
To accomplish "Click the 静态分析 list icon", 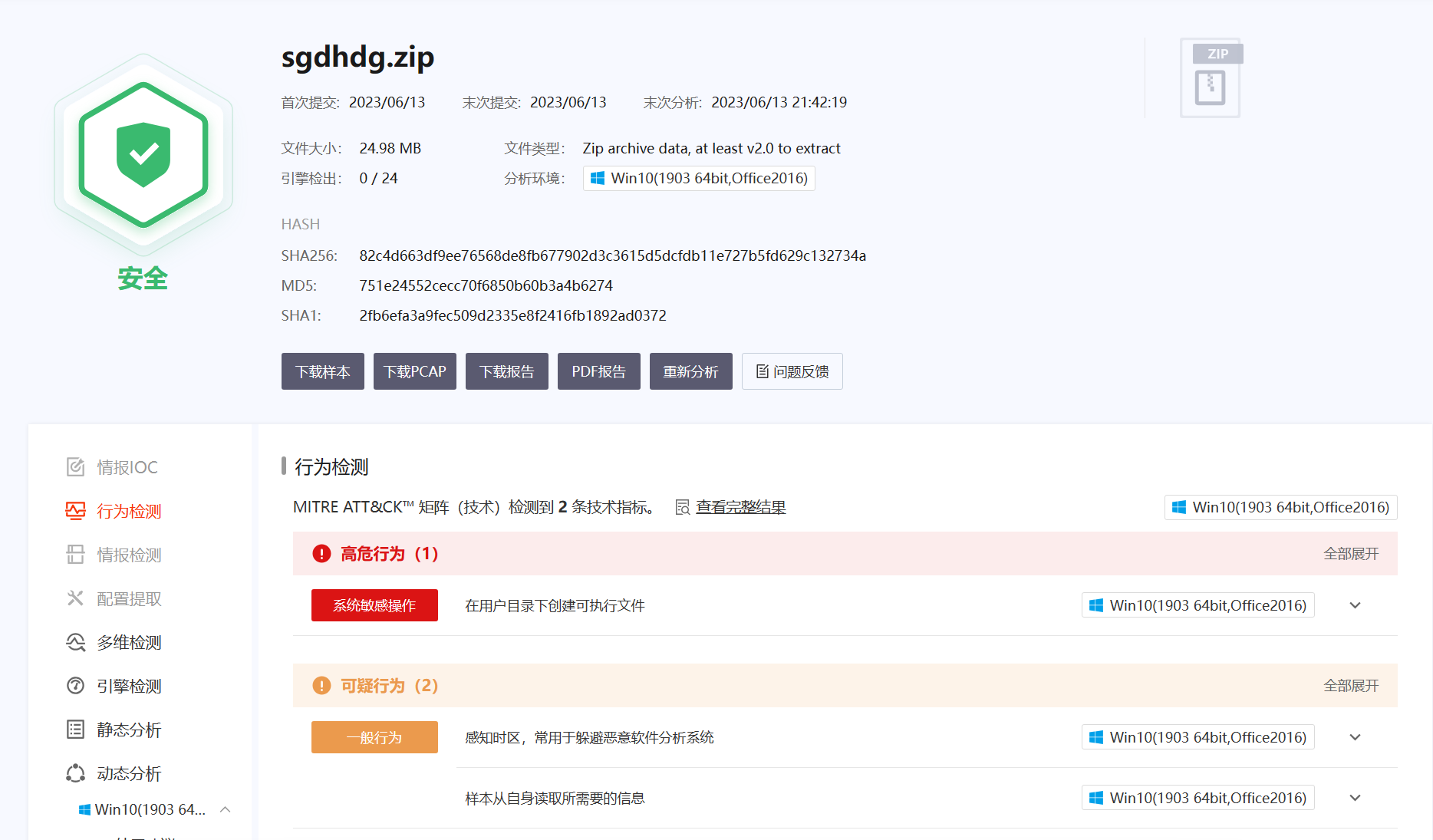I will [x=75, y=730].
